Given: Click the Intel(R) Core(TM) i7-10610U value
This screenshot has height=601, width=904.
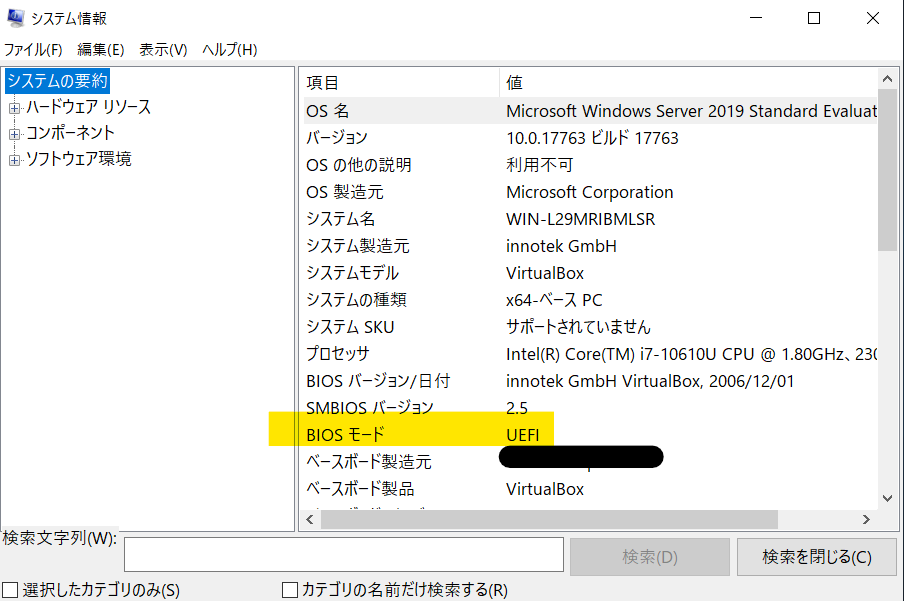Looking at the screenshot, I should coord(692,354).
